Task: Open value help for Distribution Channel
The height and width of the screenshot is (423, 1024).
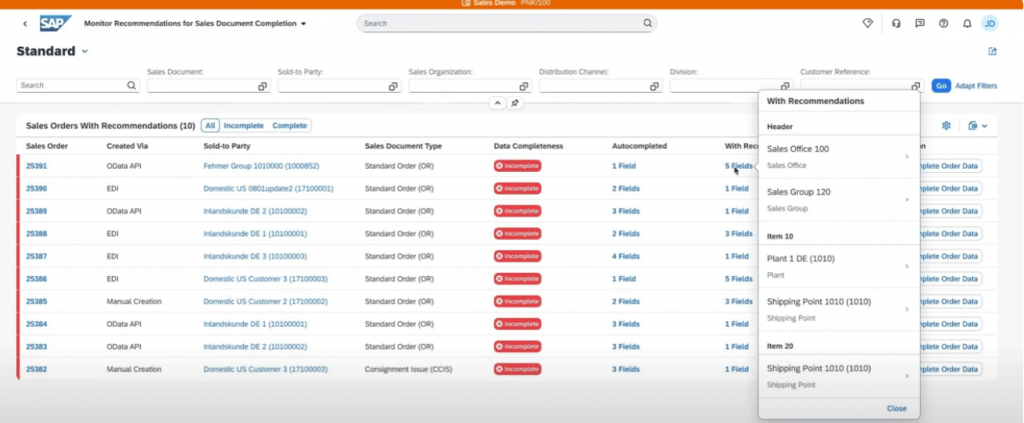Action: point(654,86)
